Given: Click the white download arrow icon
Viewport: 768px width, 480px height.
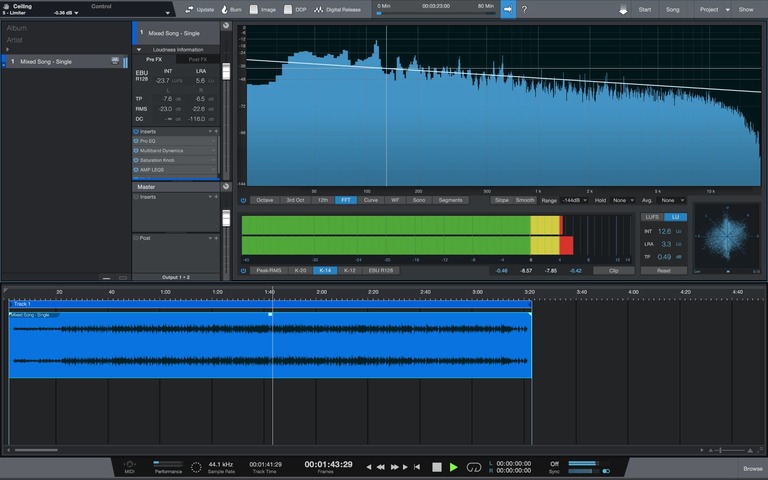Looking at the screenshot, I should point(623,10).
